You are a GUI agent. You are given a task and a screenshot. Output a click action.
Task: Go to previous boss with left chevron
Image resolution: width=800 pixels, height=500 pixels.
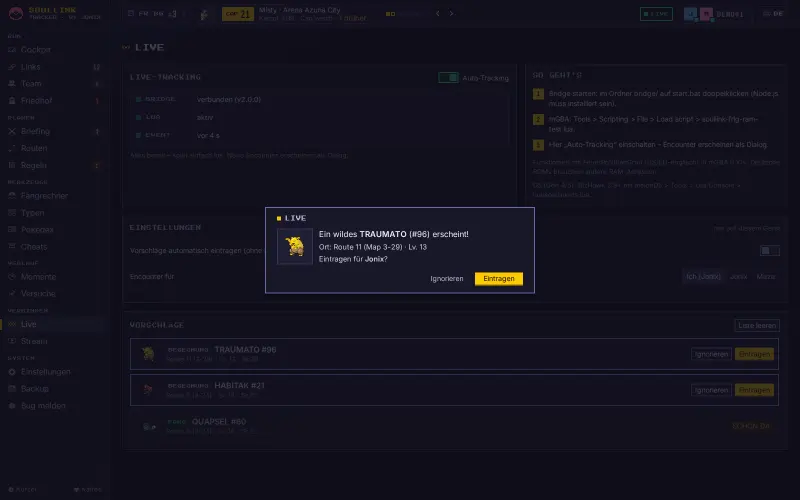(x=438, y=14)
